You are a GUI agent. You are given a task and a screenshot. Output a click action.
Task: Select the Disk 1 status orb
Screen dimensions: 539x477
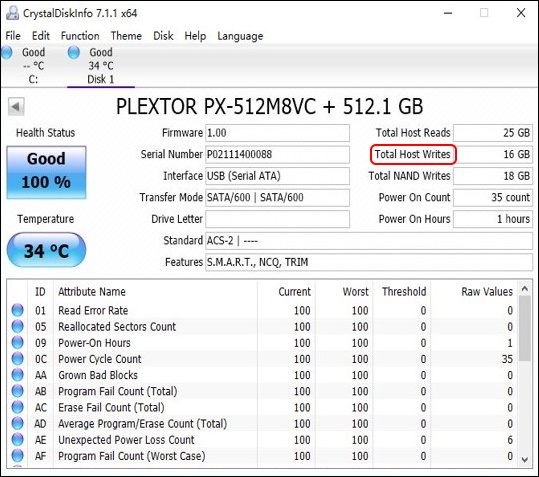click(74, 53)
